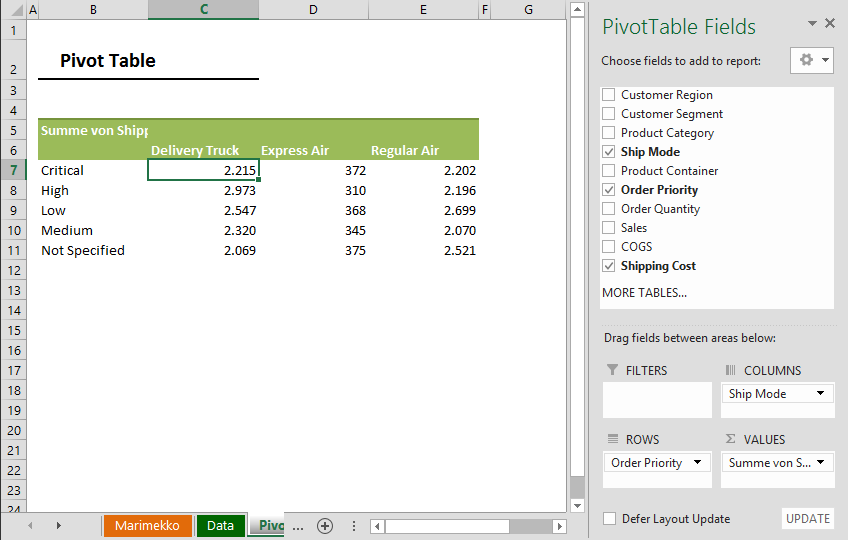This screenshot has height=540, width=848.
Task: Click the Filters drop area box
Action: click(657, 399)
